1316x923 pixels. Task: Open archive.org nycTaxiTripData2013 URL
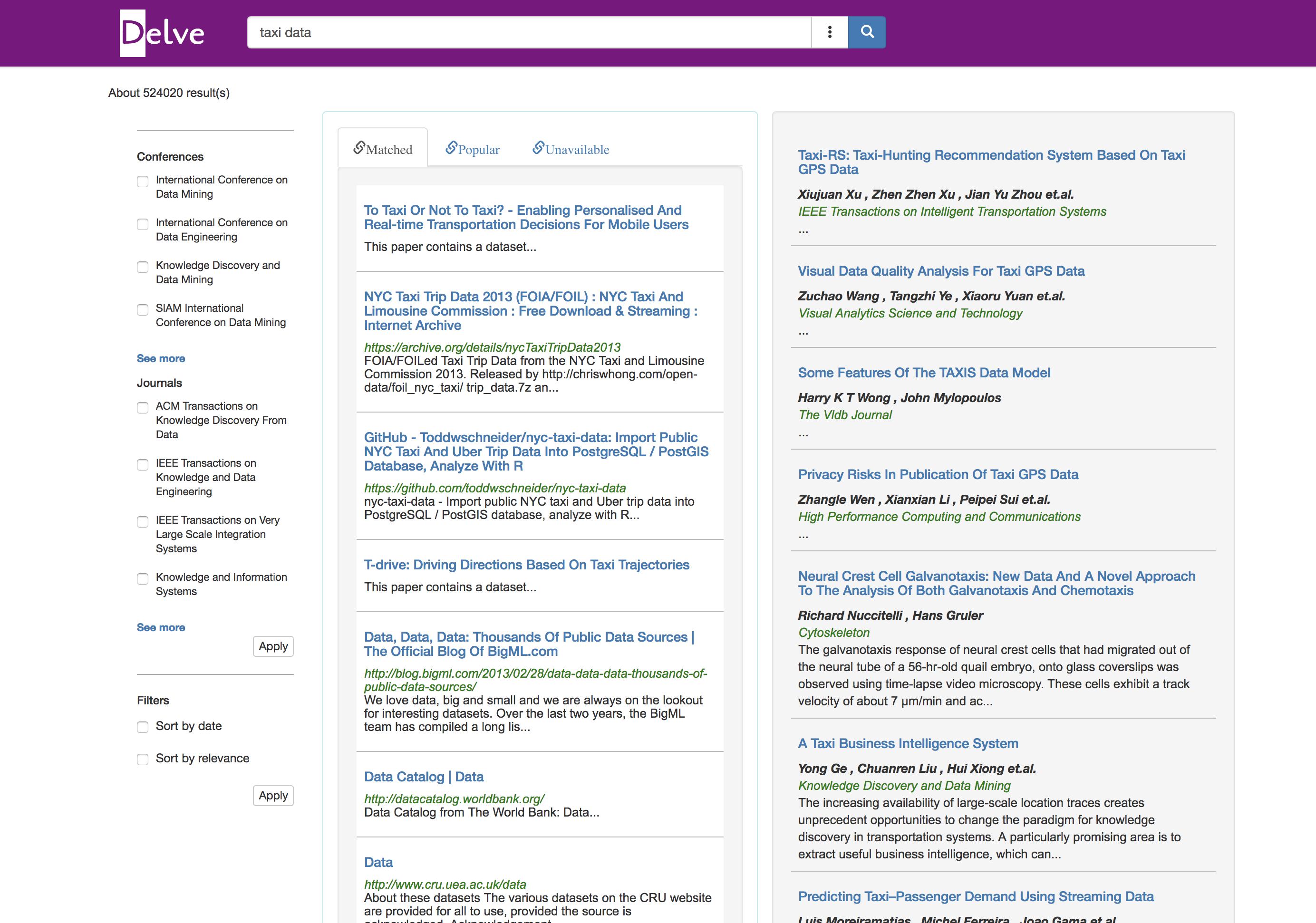[493, 347]
